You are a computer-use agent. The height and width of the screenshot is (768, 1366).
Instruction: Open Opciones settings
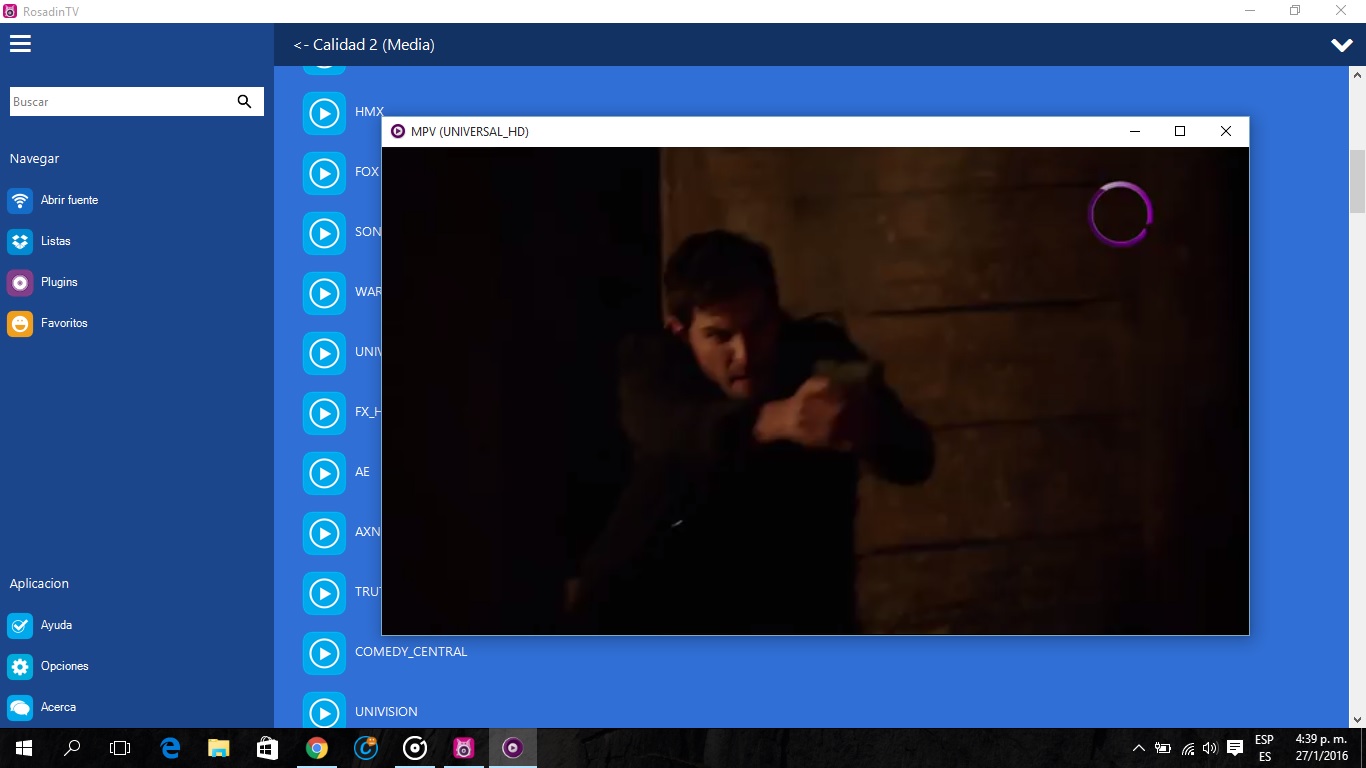pos(64,666)
